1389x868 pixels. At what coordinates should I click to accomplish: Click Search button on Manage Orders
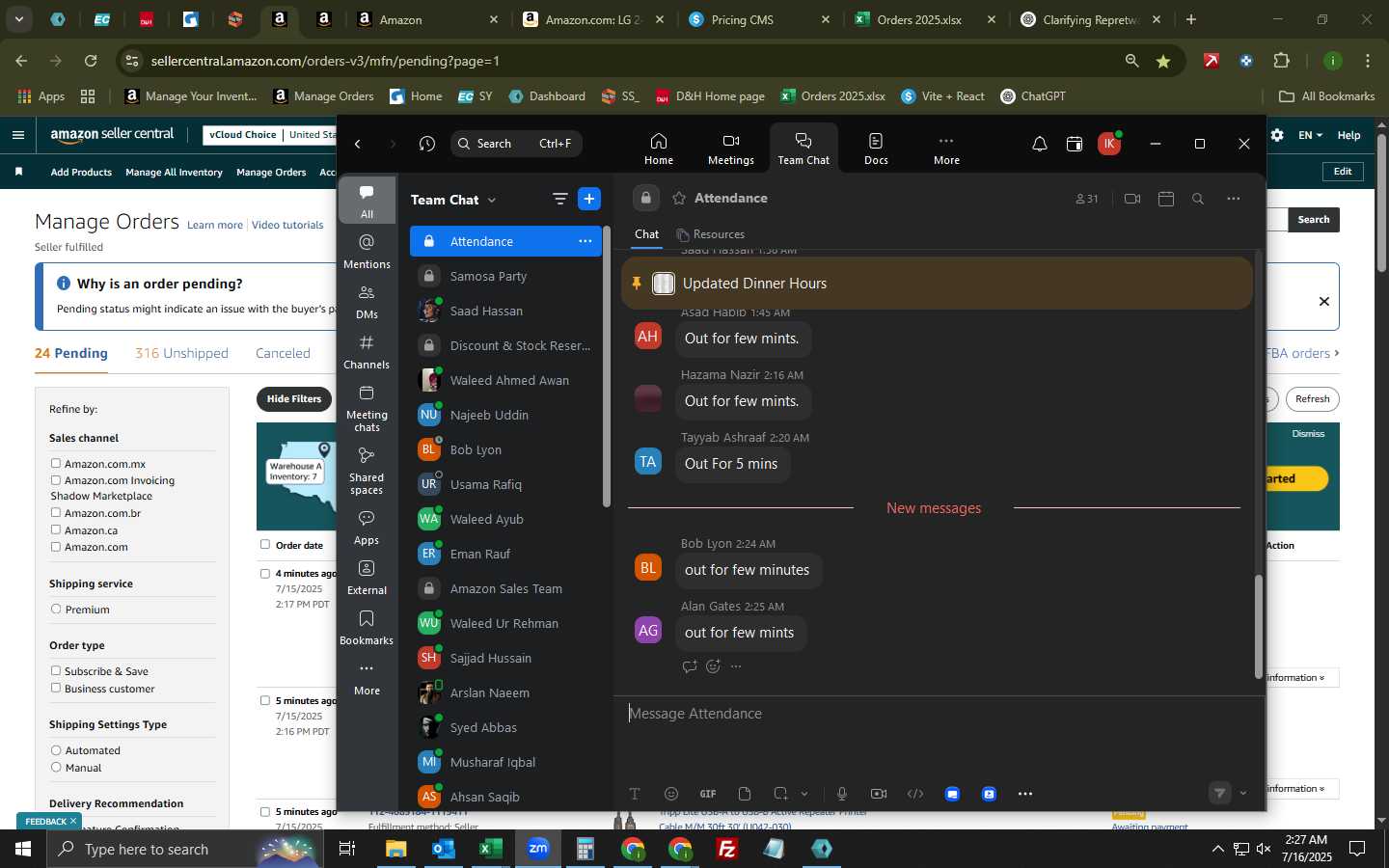click(1313, 220)
